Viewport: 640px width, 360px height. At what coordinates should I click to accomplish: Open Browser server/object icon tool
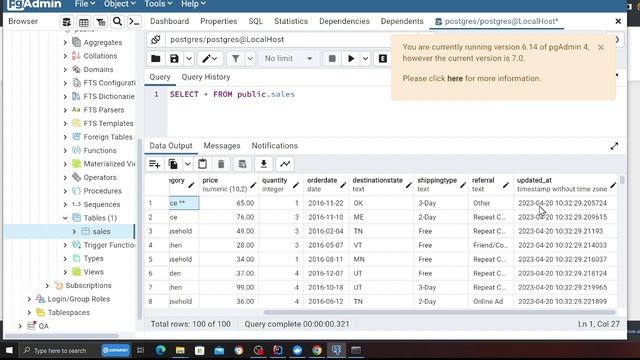[x=67, y=22]
